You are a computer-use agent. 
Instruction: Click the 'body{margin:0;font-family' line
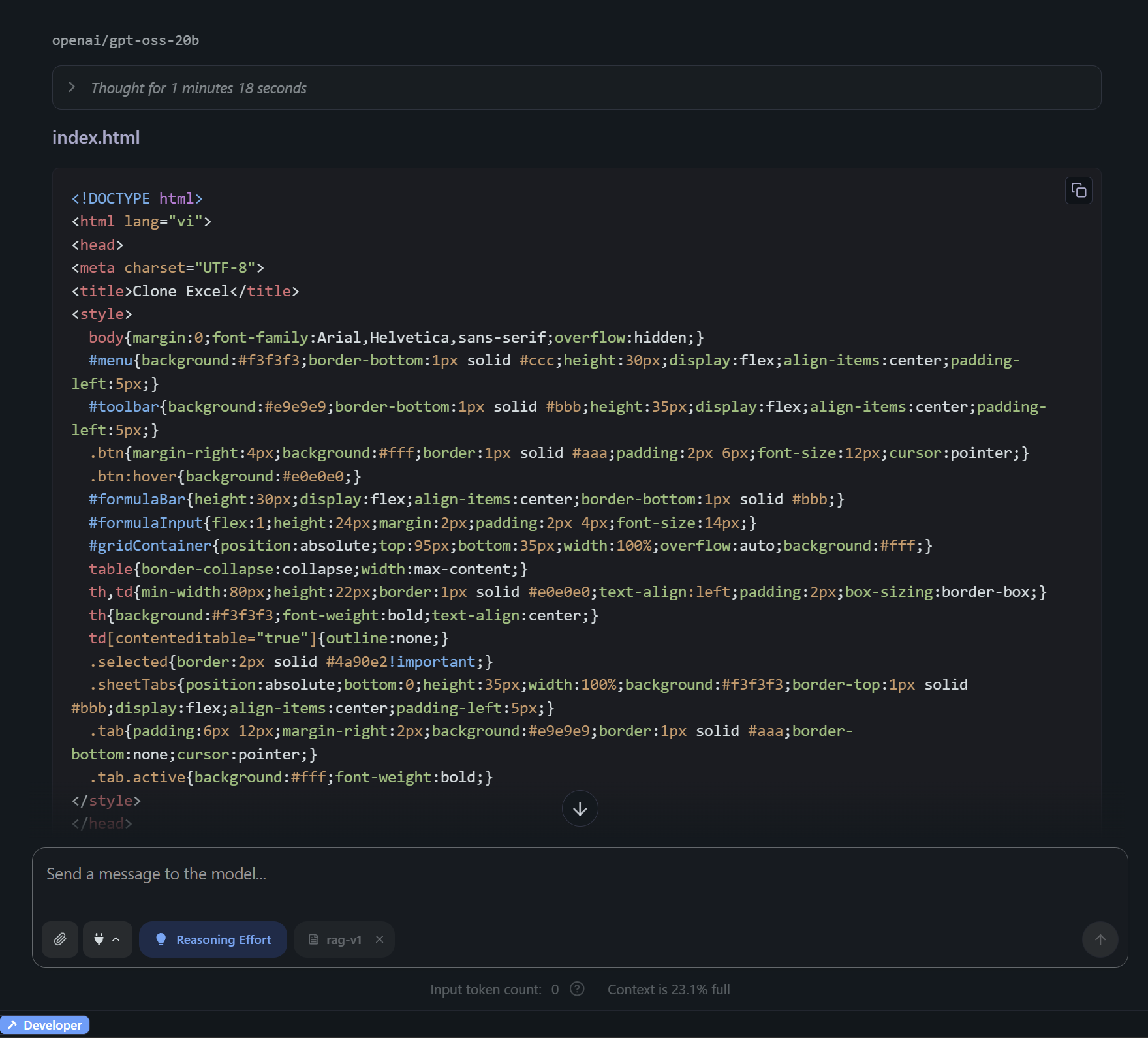point(396,337)
